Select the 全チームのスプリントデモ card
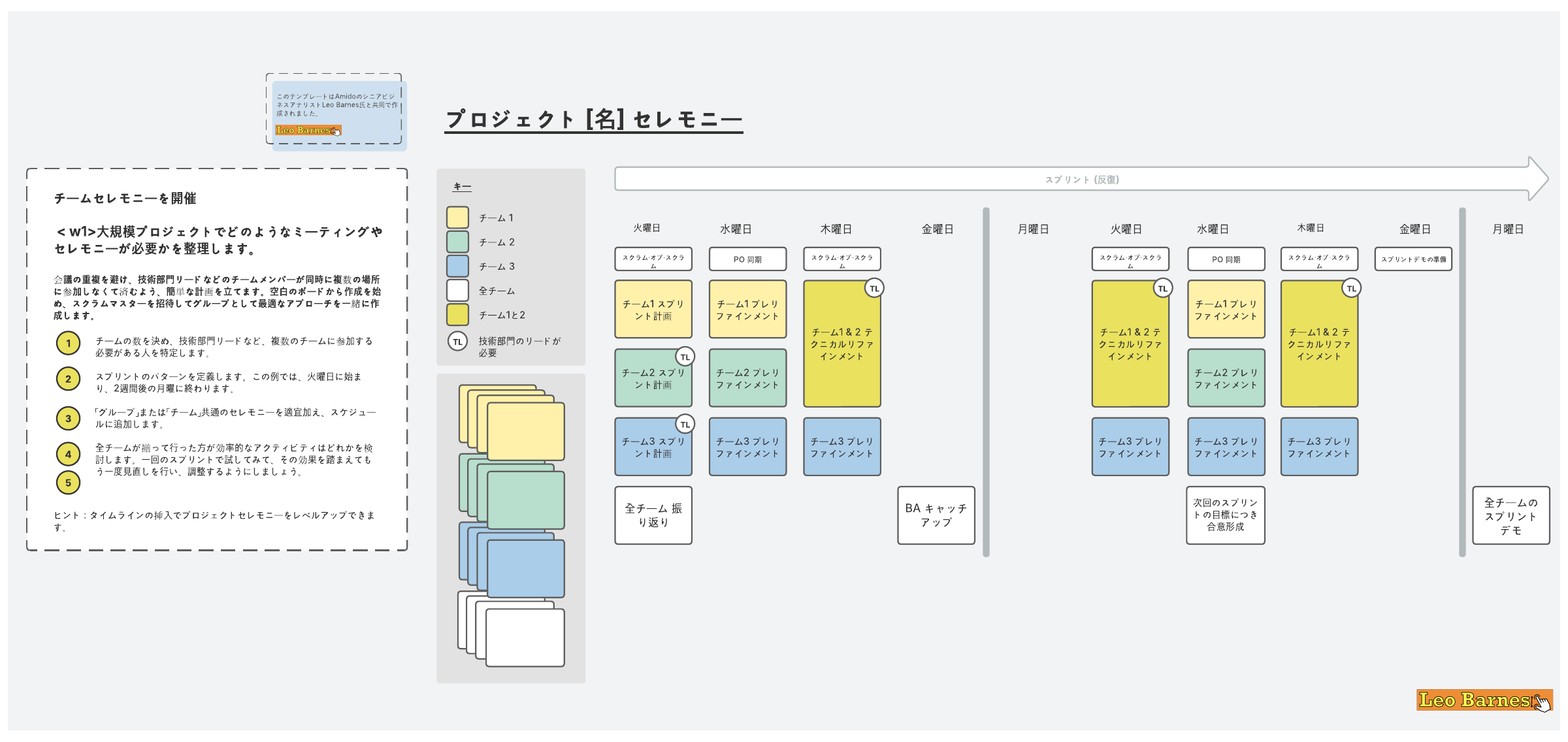 tap(1511, 515)
